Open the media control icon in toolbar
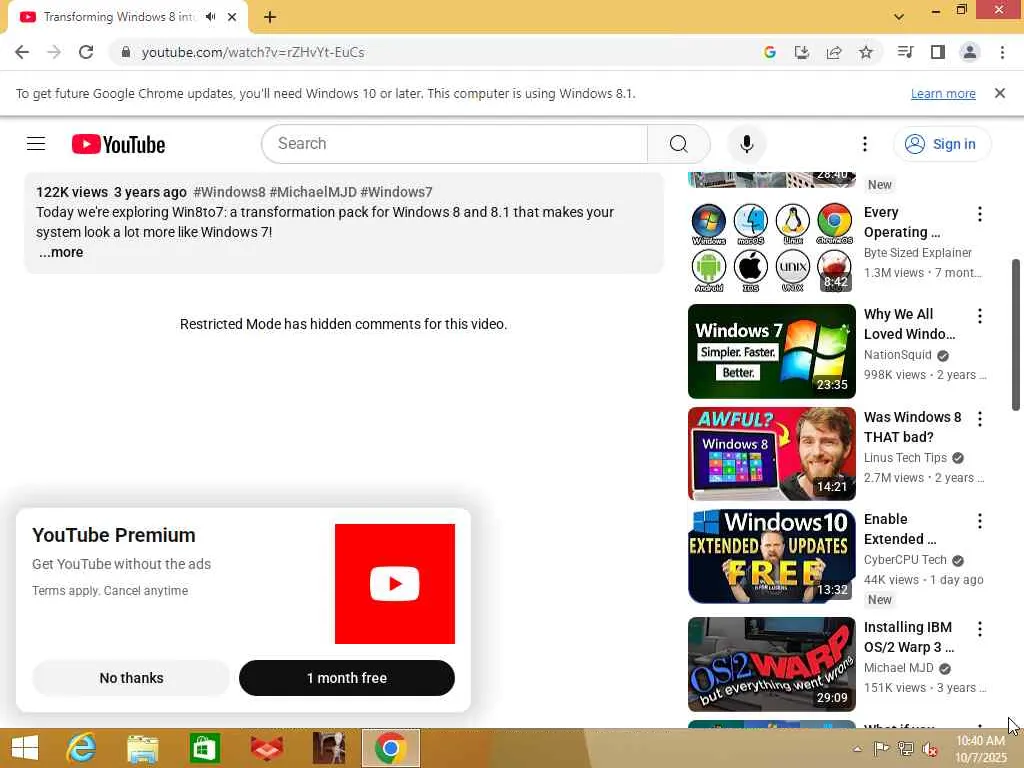 pyautogui.click(x=906, y=52)
